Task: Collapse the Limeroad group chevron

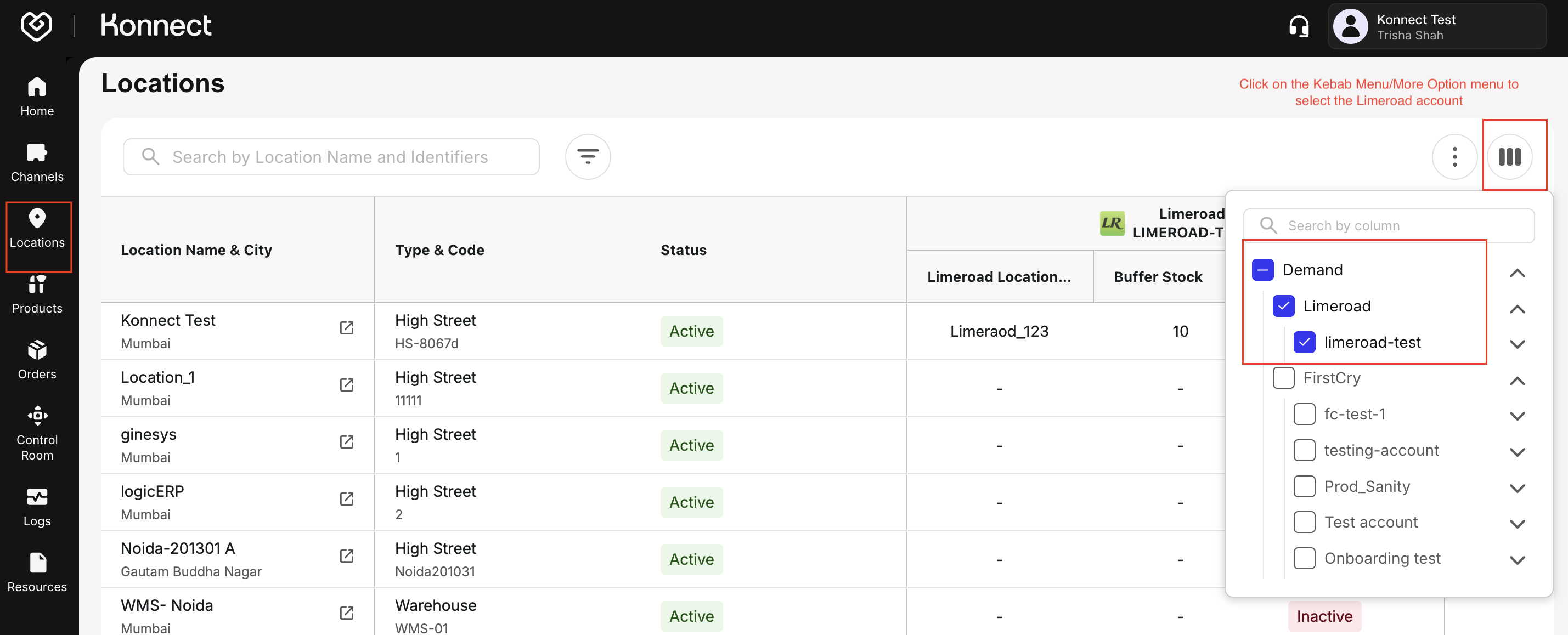Action: (x=1517, y=309)
